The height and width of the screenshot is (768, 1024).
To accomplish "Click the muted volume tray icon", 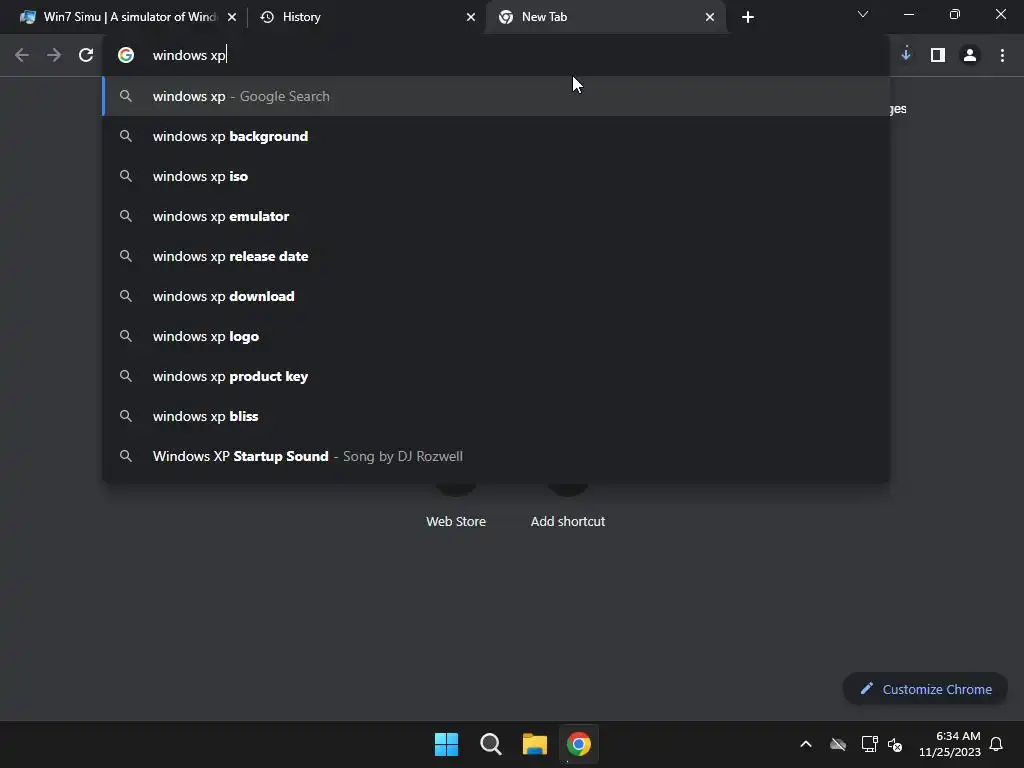I will (895, 744).
